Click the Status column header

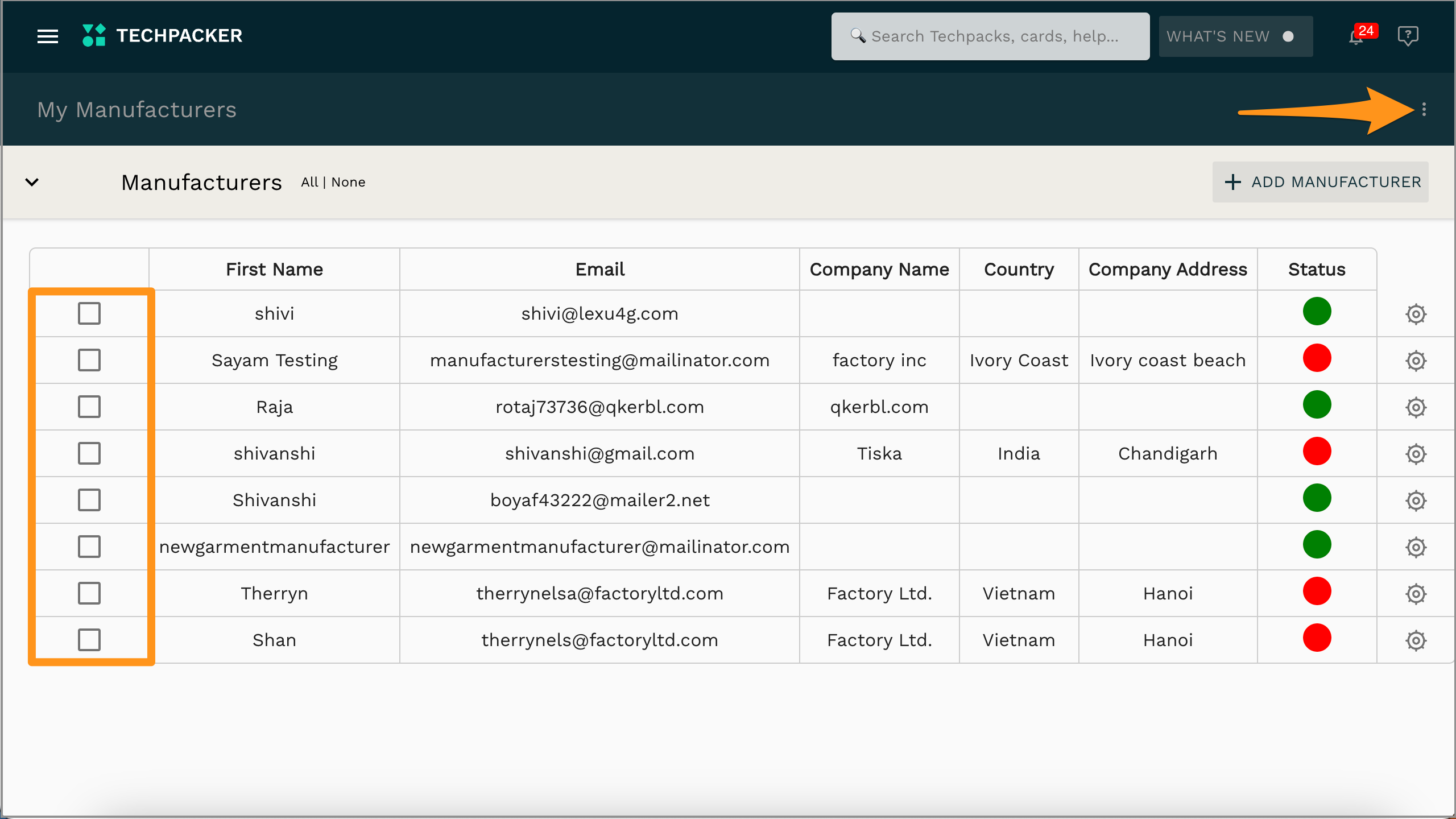[x=1317, y=269]
